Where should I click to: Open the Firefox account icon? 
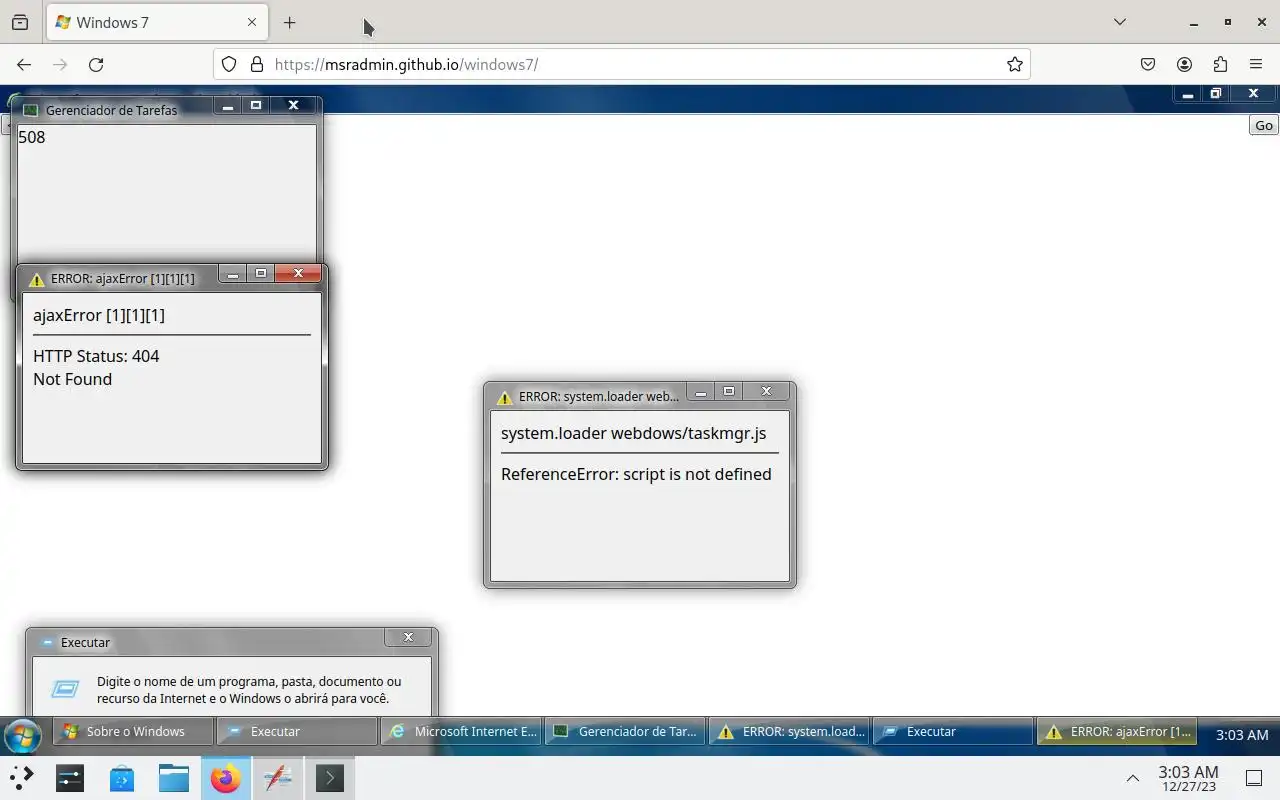pos(1184,64)
